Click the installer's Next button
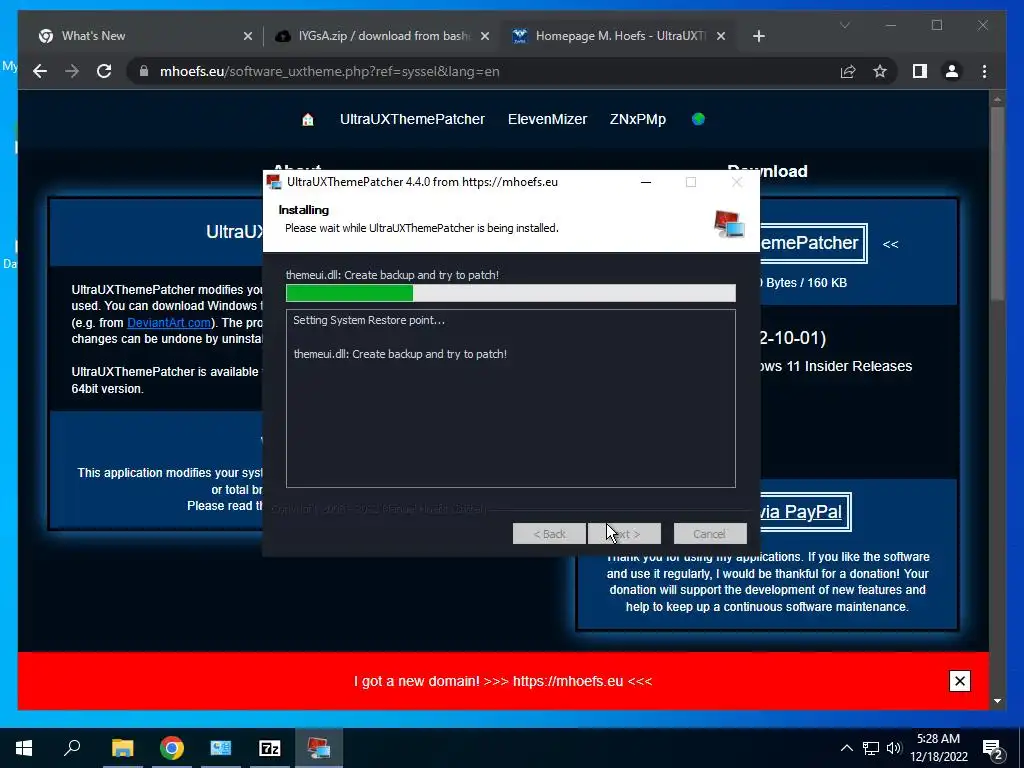The height and width of the screenshot is (768, 1024). pos(624,534)
